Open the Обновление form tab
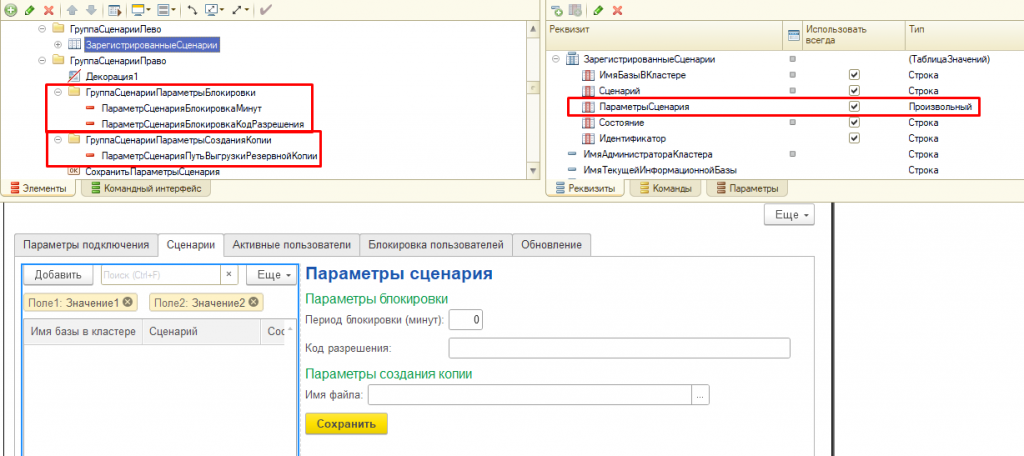The width and height of the screenshot is (1024, 456). (x=551, y=245)
